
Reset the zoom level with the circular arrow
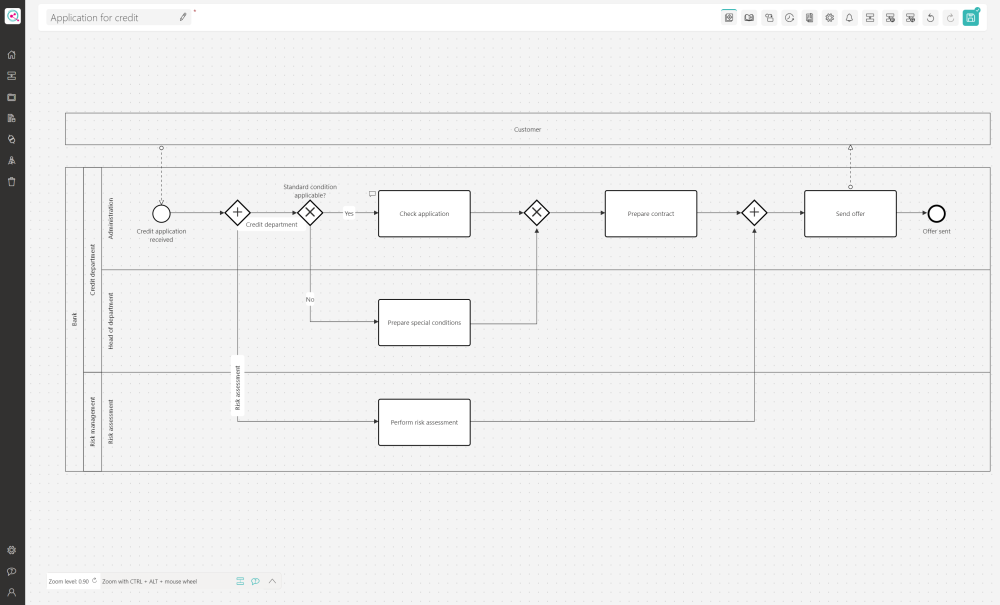(x=94, y=581)
